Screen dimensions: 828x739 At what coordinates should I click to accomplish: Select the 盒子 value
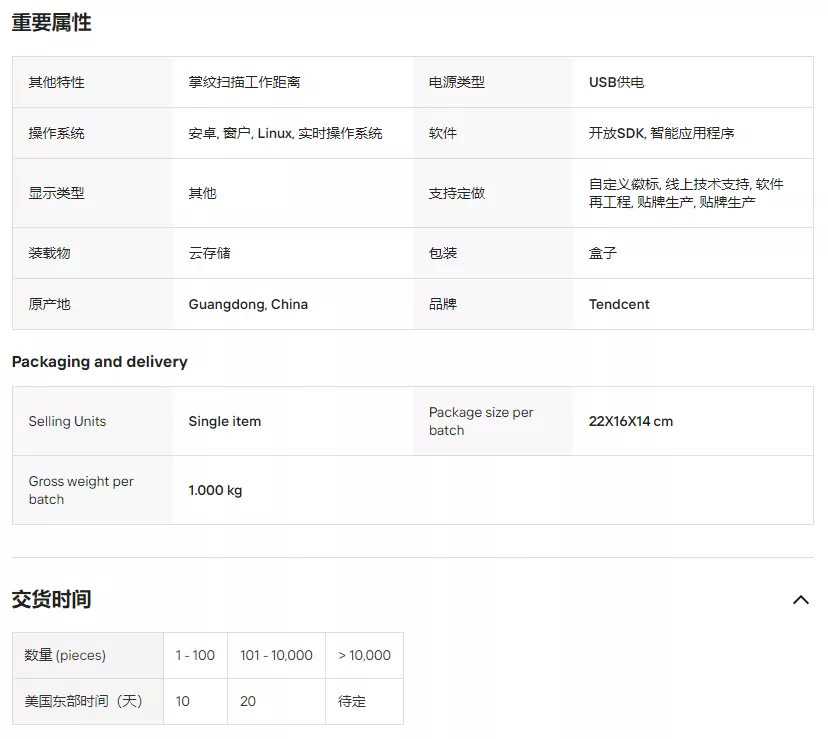[x=603, y=253]
